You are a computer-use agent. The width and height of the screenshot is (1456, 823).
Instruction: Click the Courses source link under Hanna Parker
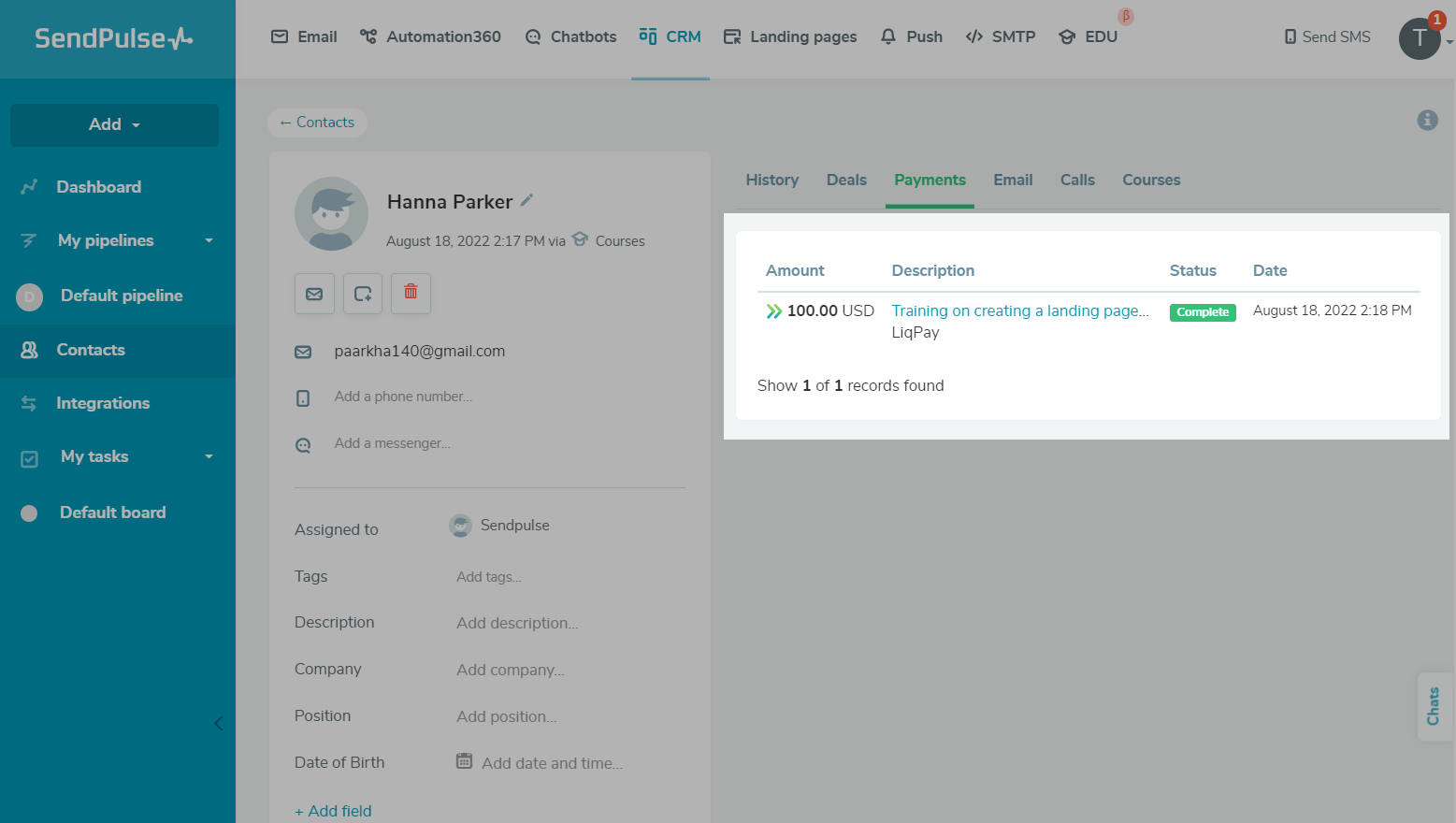620,240
